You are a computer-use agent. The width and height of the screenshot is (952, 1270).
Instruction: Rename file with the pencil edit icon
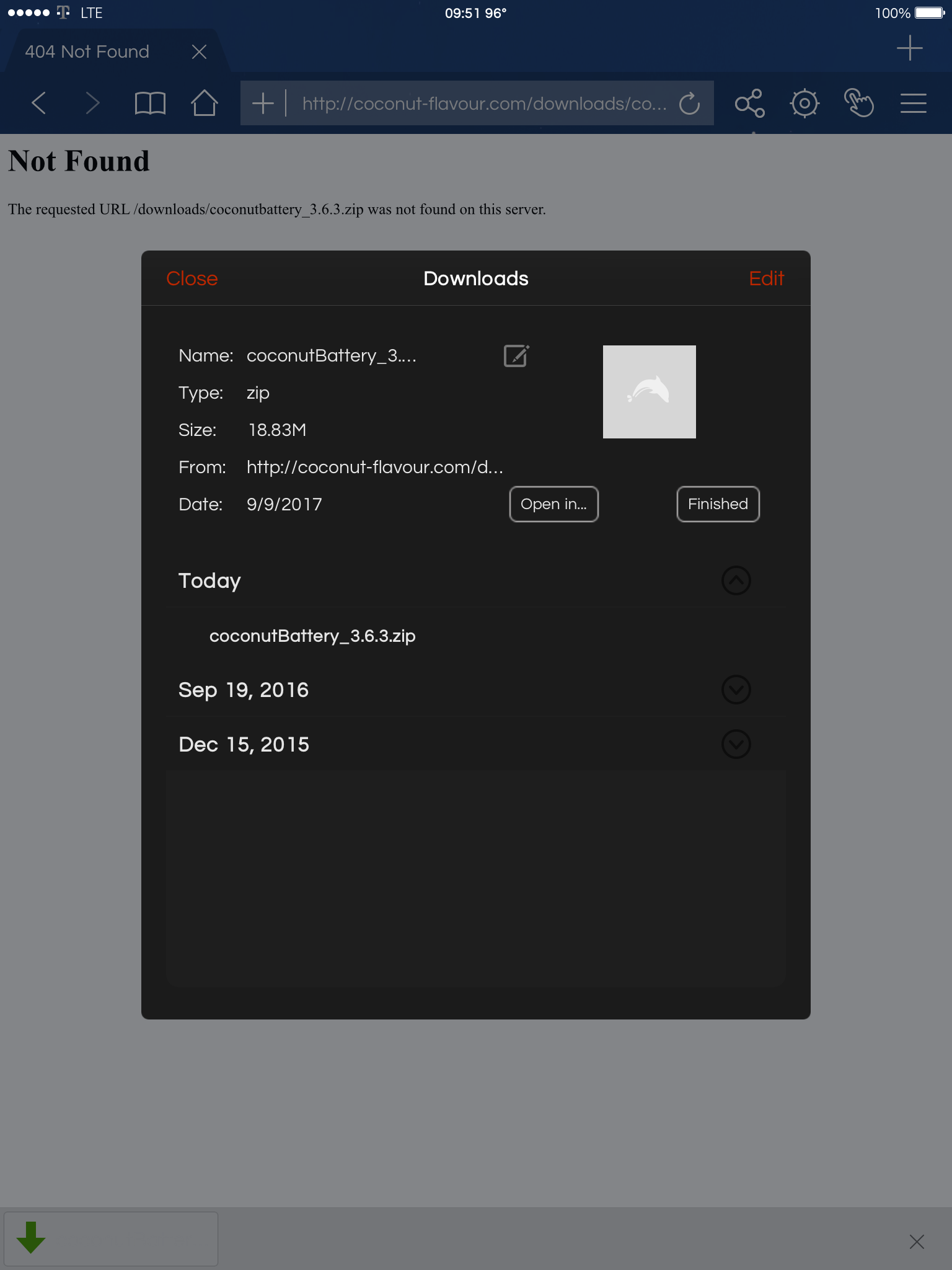[516, 356]
